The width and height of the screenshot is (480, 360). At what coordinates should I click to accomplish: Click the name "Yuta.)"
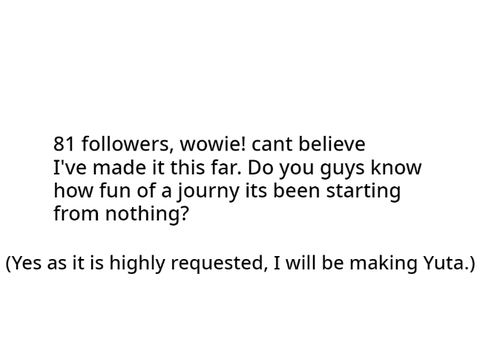[449, 263]
